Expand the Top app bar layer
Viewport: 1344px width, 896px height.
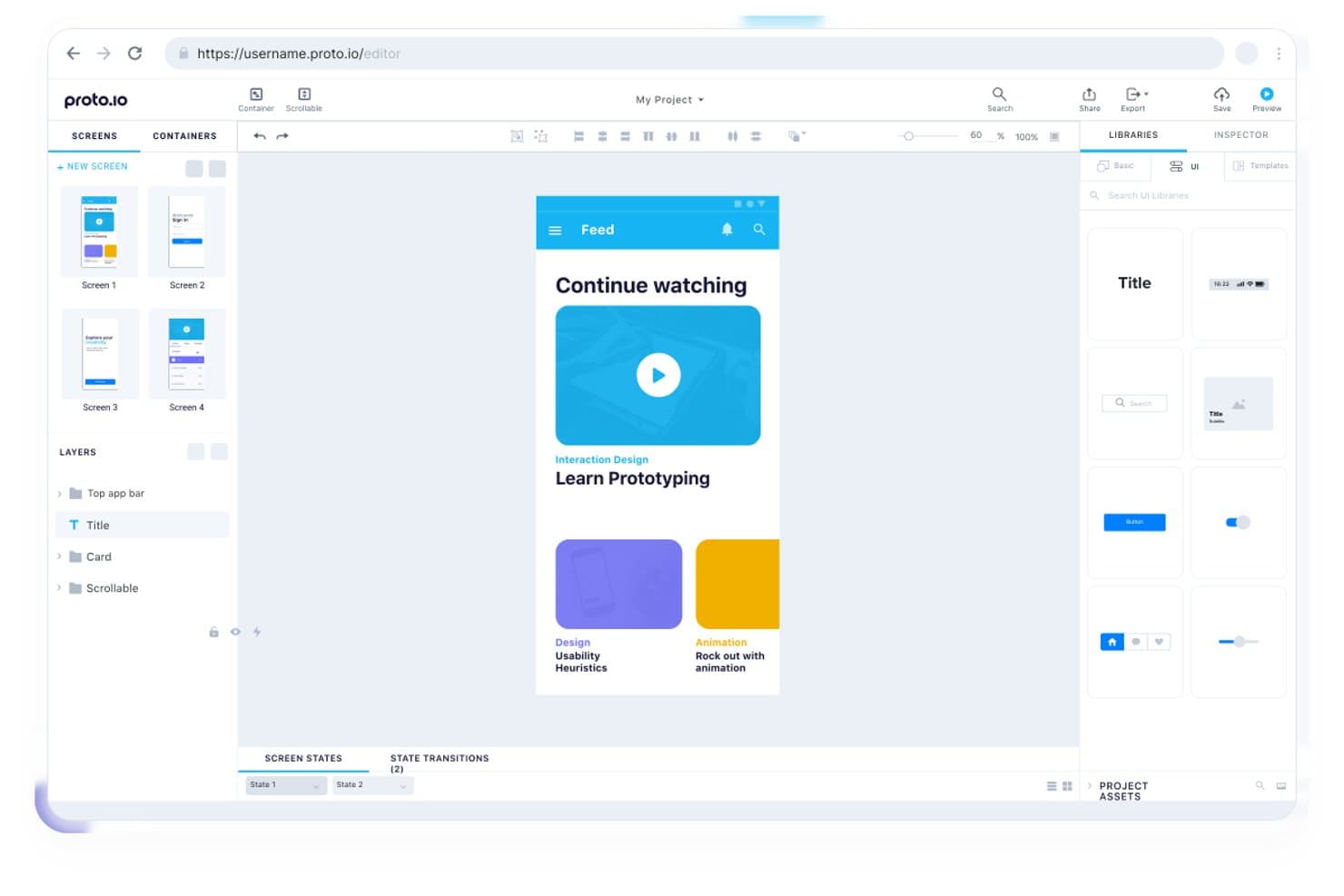pyautogui.click(x=60, y=494)
